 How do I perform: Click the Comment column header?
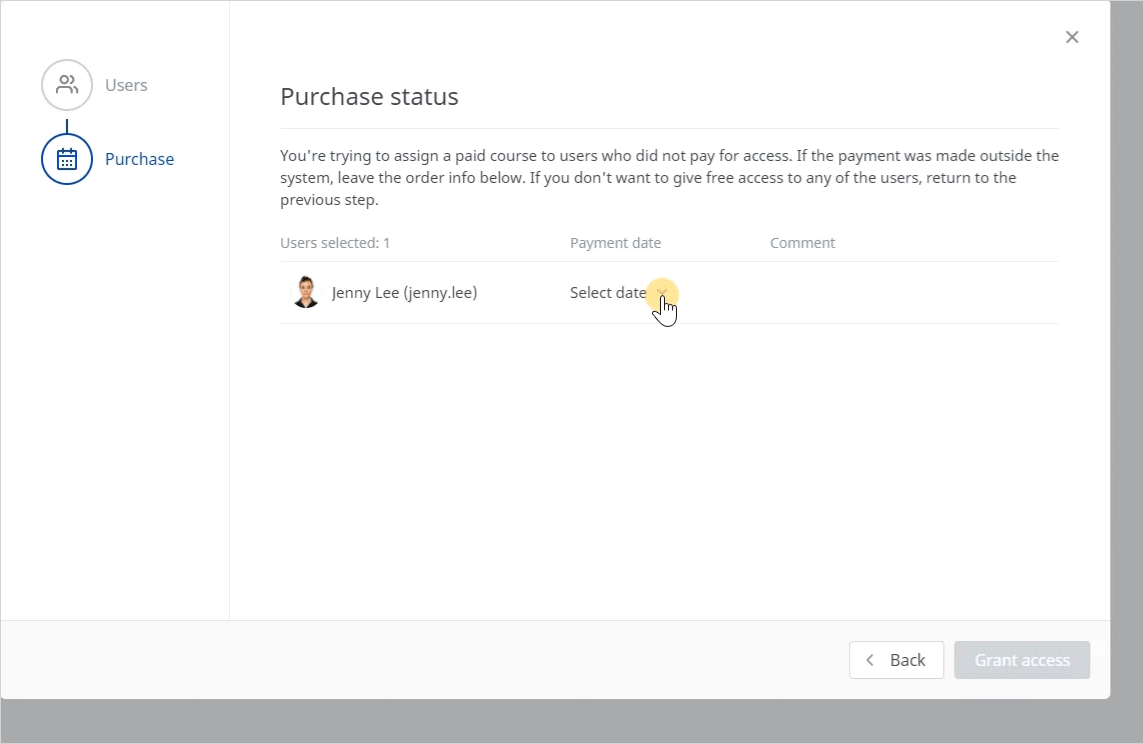pos(802,243)
